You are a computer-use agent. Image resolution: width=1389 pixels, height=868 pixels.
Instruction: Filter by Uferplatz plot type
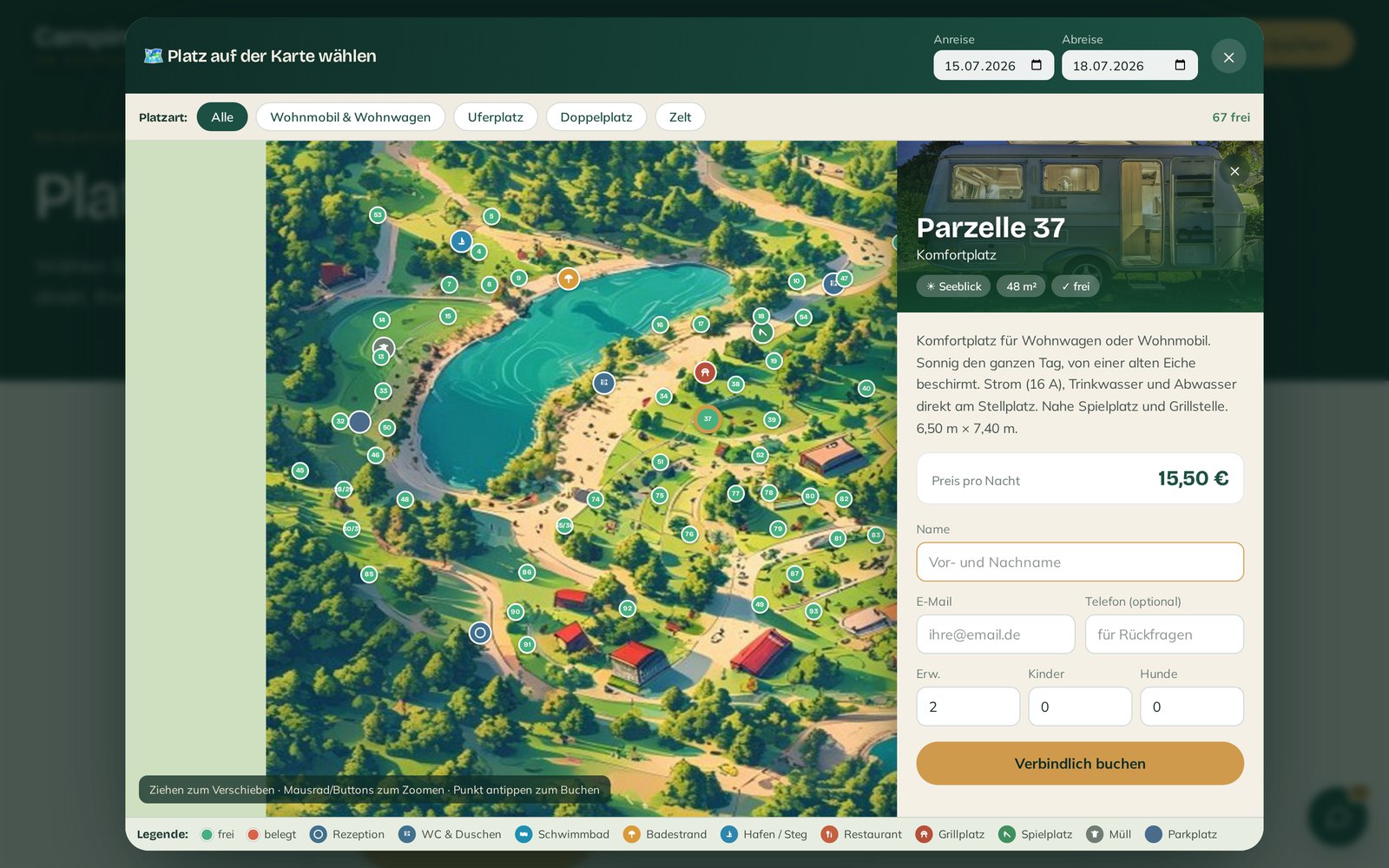pos(496,117)
